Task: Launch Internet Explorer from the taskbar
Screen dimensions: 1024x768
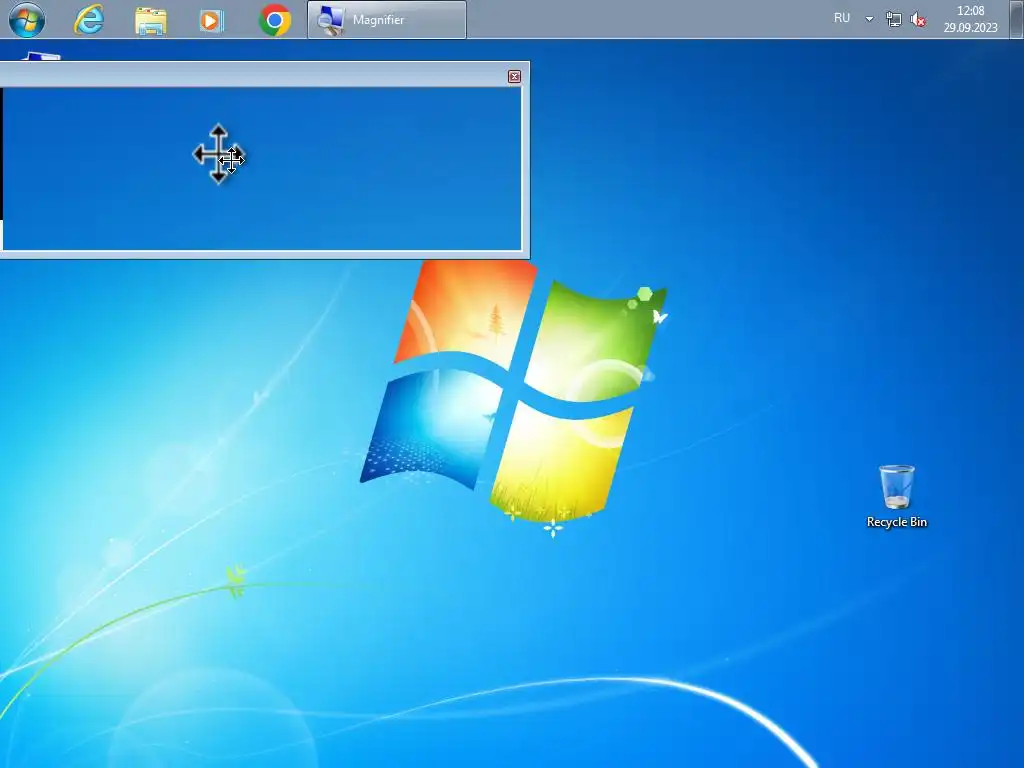Action: 89,20
